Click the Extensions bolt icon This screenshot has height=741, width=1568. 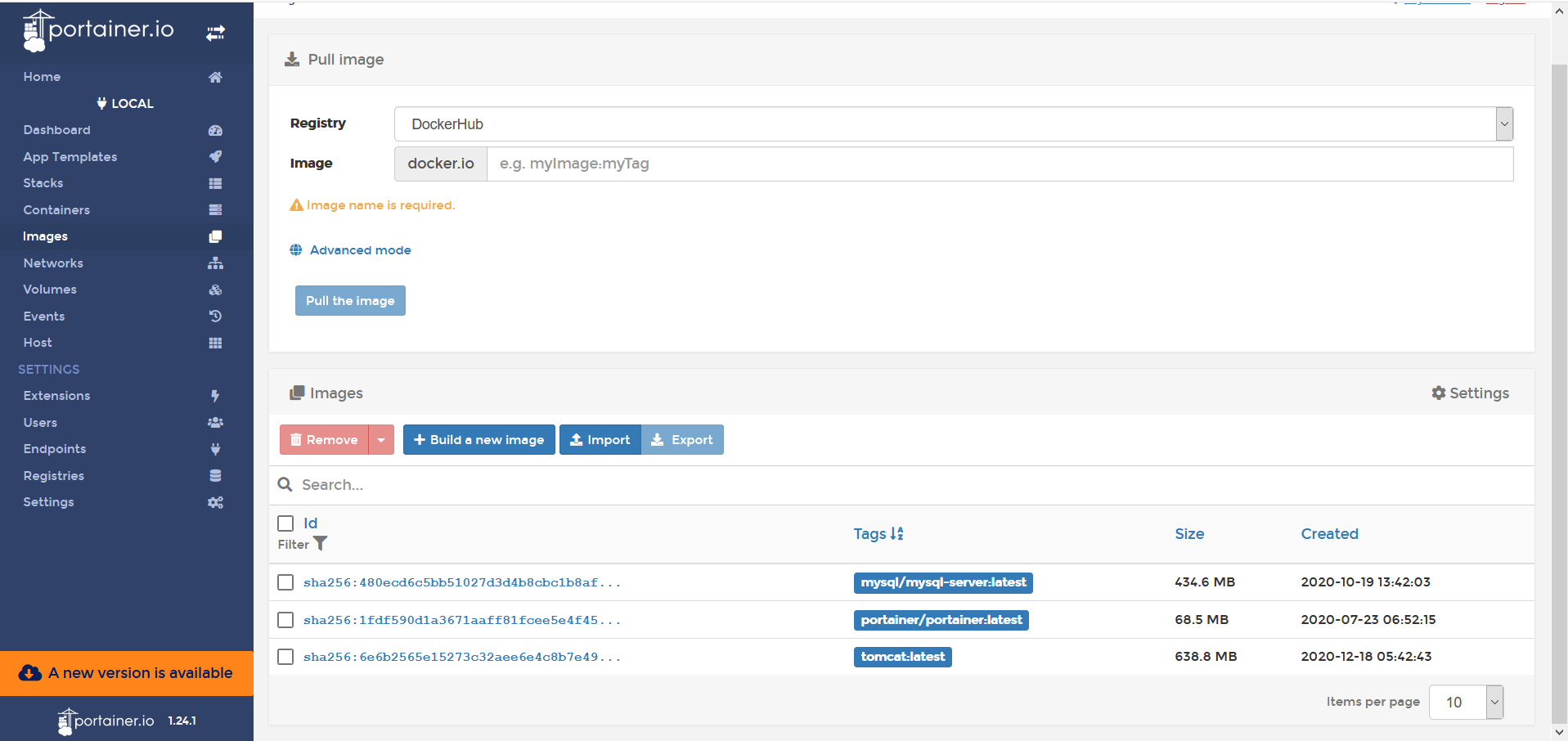pyautogui.click(x=215, y=396)
